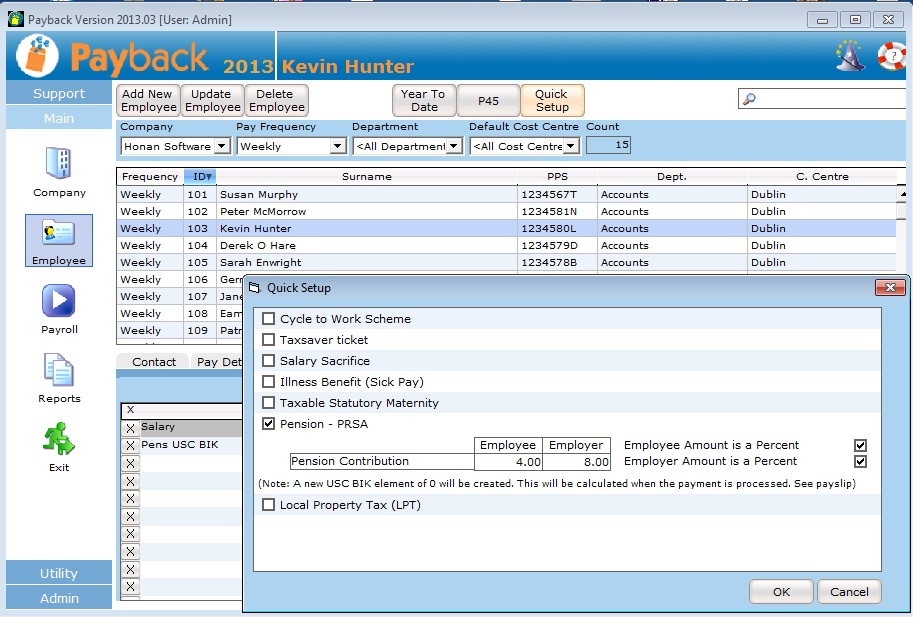Uncheck the Pension - PRSA checkbox

268,424
